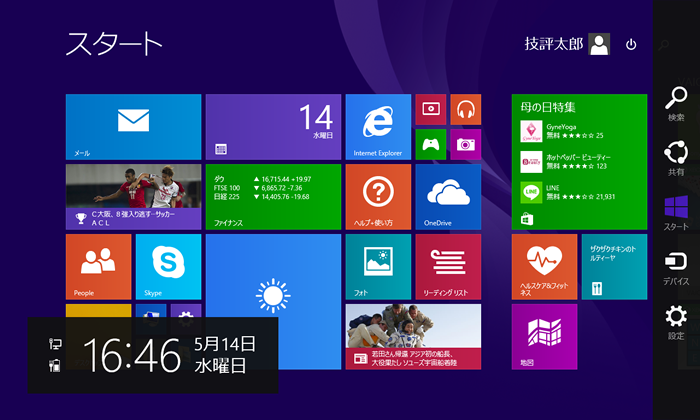This screenshot has height=420, width=700.
Task: Open the news tile 若田さん帰還
Action: tap(413, 337)
